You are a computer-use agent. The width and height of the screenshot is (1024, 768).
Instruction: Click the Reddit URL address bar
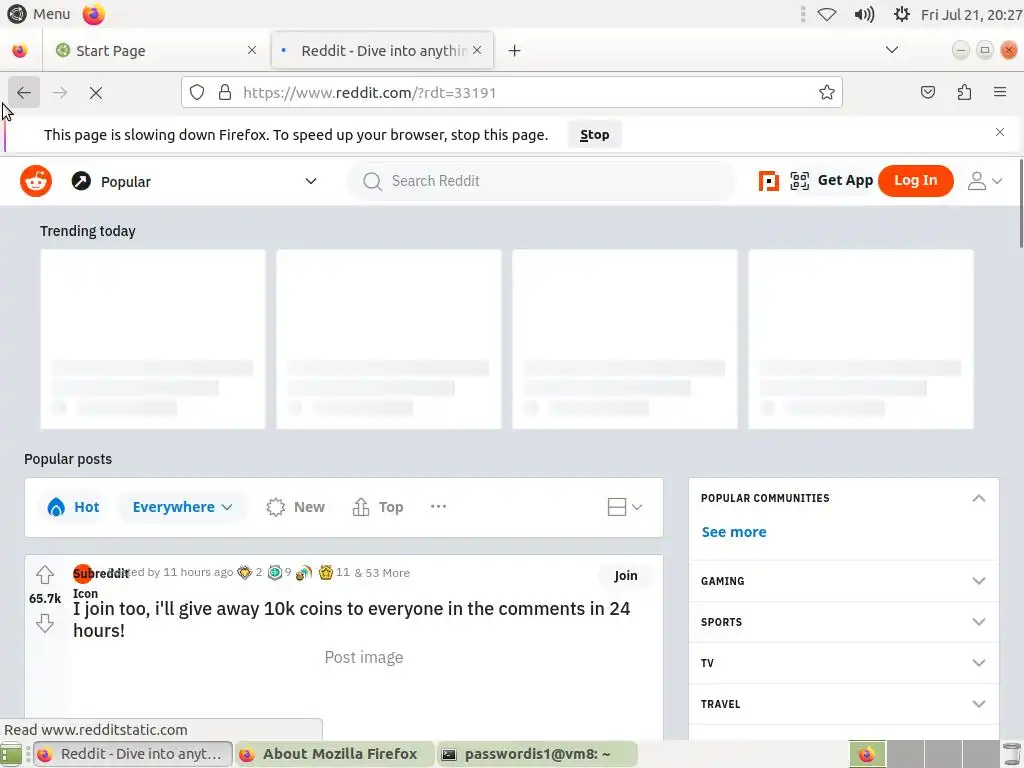point(511,92)
